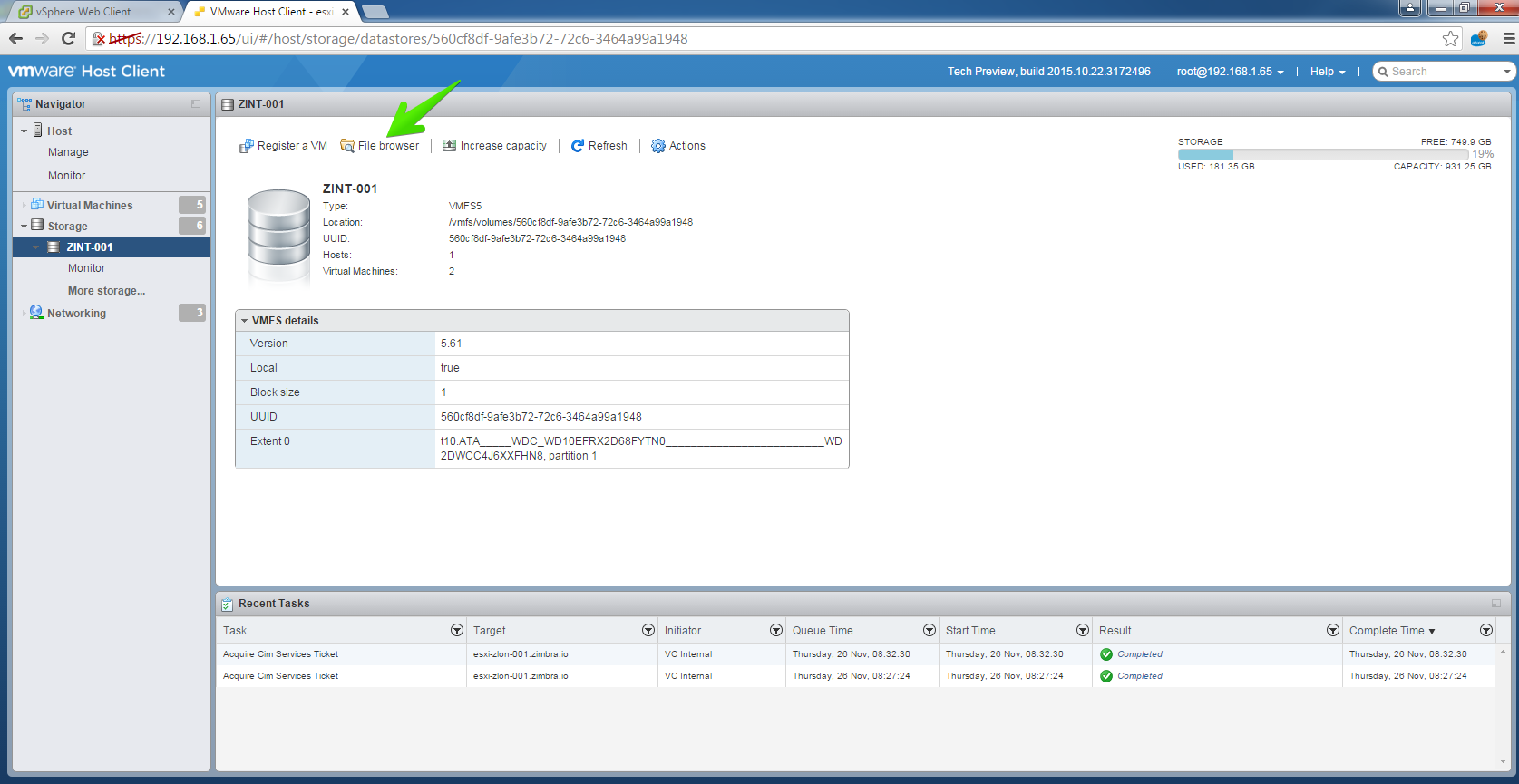Click the Storage count badge 6
Image resolution: width=1519 pixels, height=784 pixels.
[192, 226]
